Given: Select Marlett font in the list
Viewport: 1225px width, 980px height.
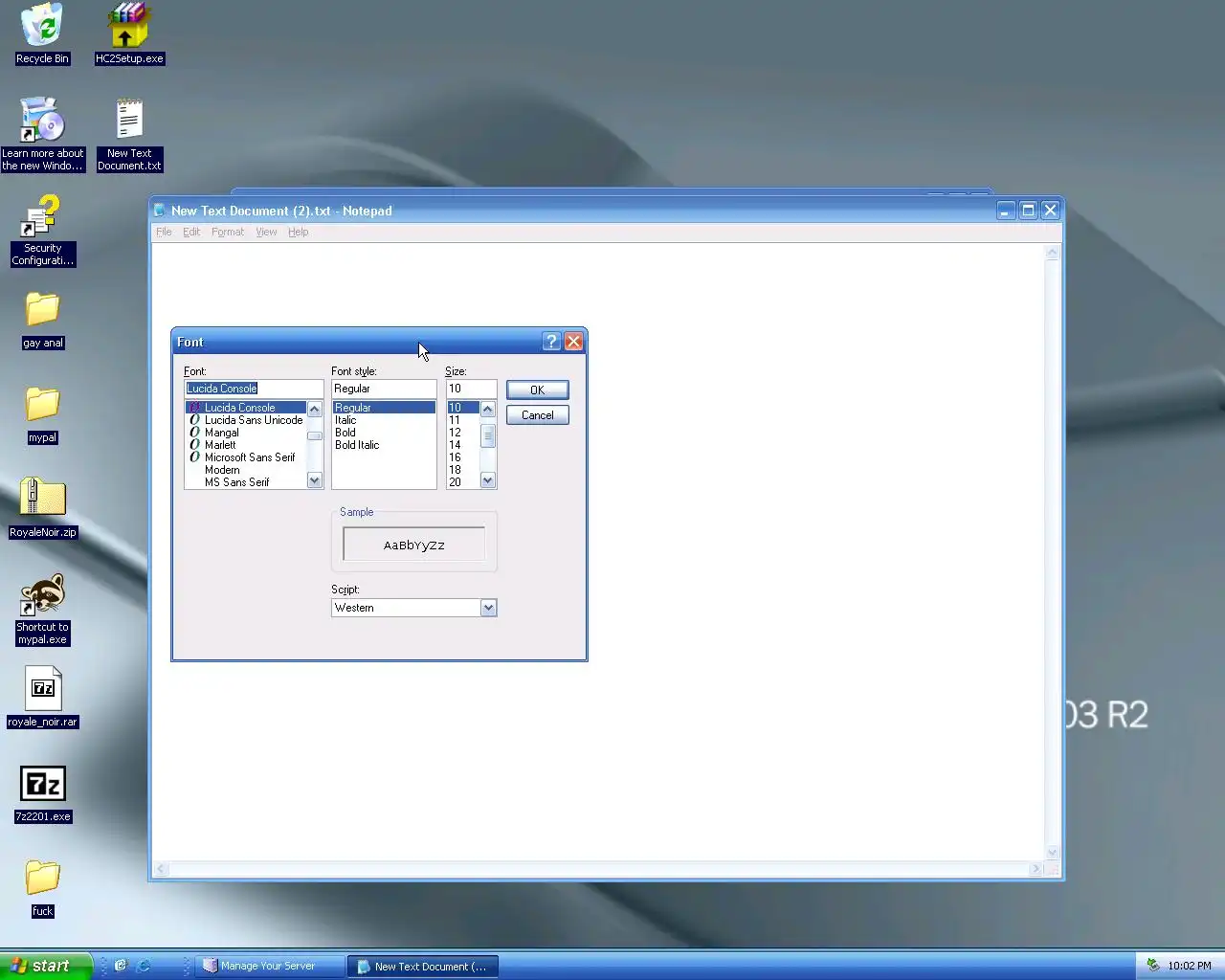Looking at the screenshot, I should (x=246, y=445).
